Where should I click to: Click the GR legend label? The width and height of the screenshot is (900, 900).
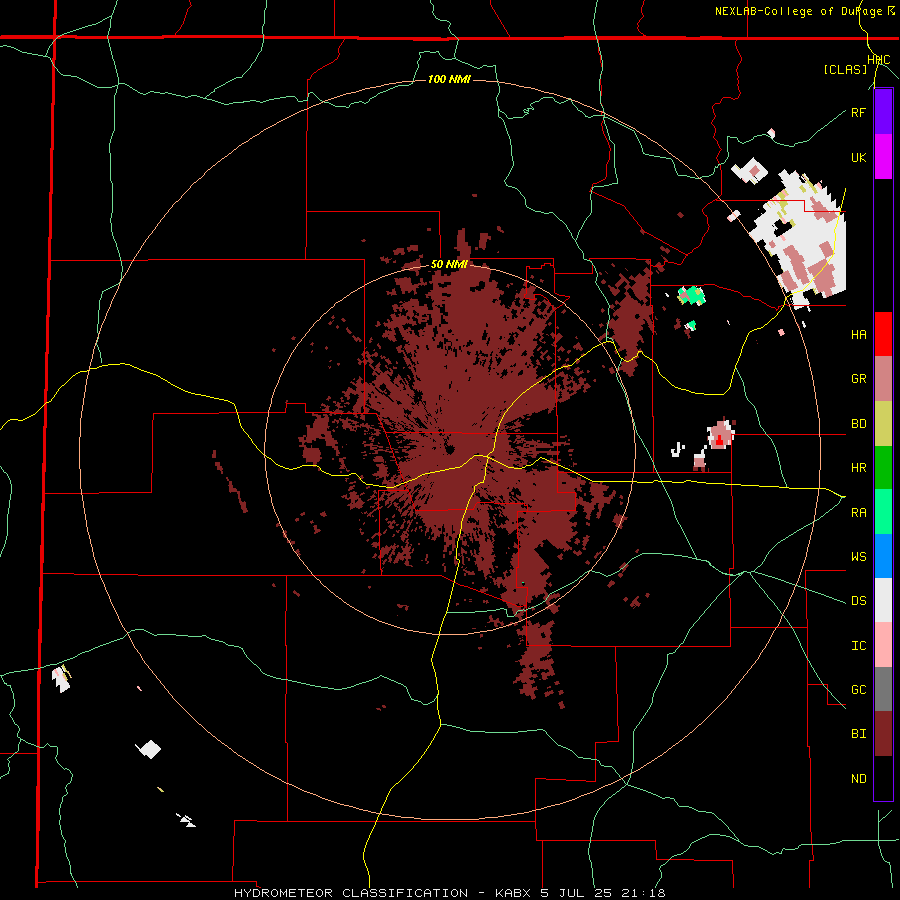[859, 379]
